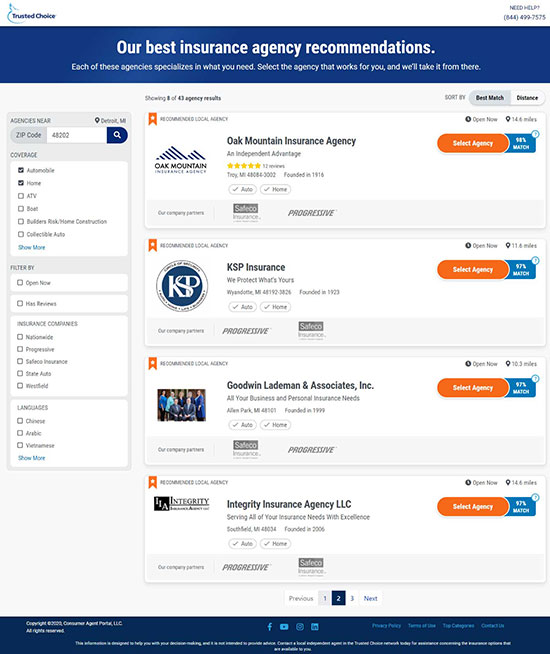This screenshot has width=550, height=654.
Task: Call the (844) 499-7575 help number
Action: point(524,17)
